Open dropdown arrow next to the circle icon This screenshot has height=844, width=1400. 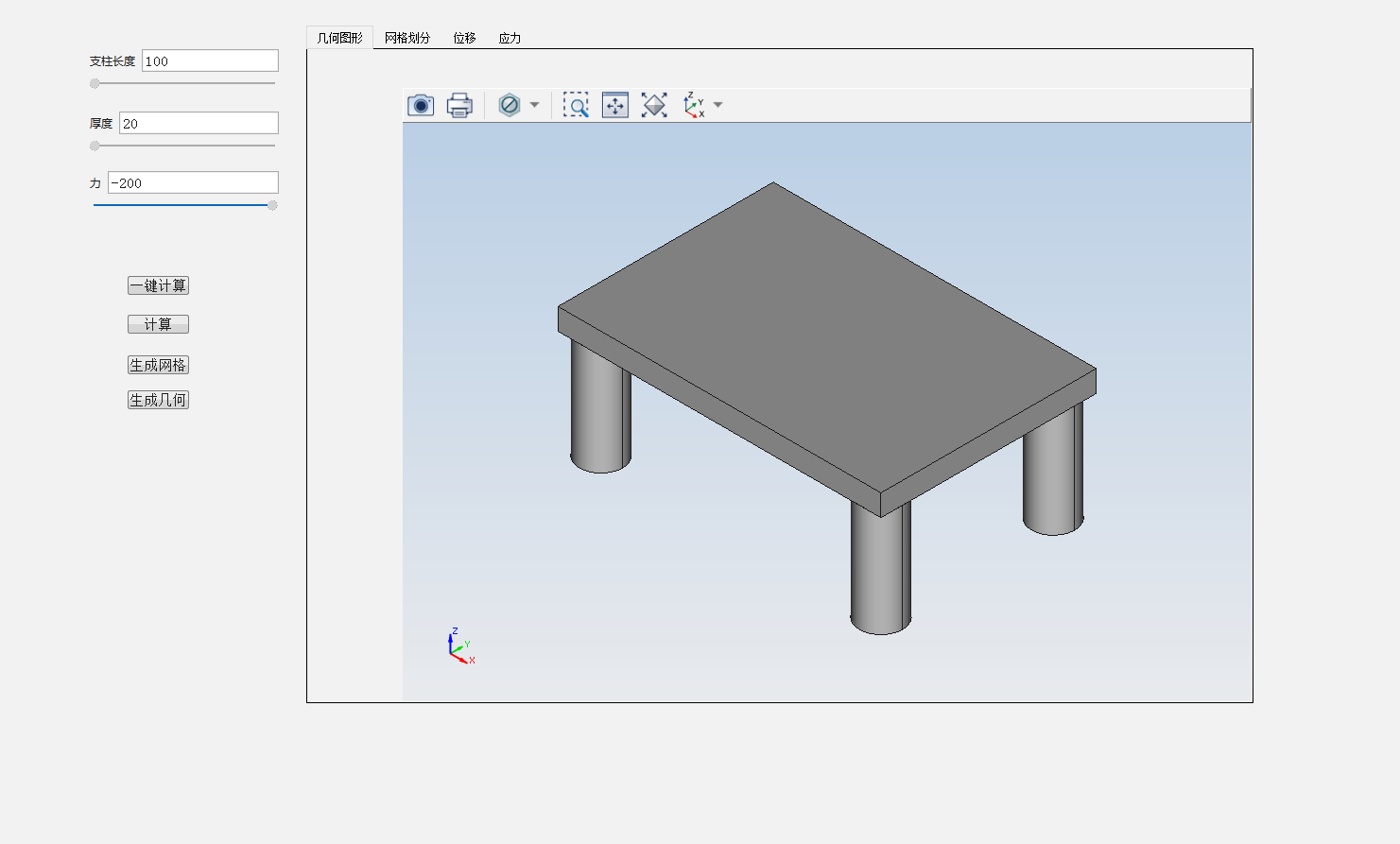[535, 105]
